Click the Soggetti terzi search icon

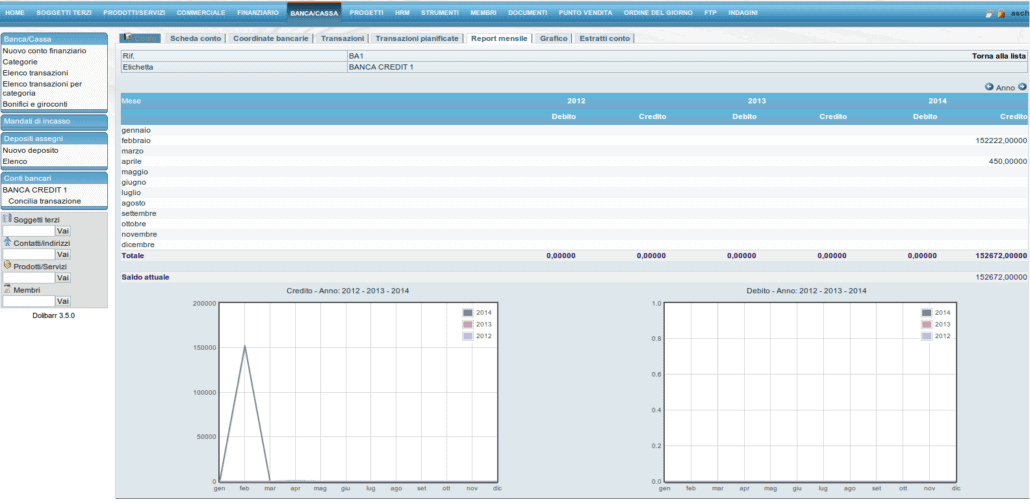(7, 219)
